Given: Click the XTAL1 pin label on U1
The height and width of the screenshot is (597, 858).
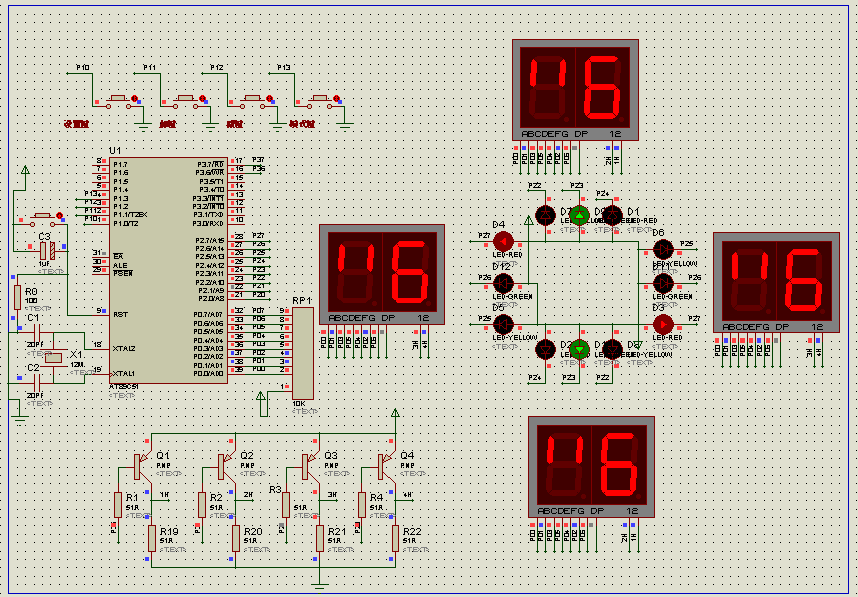Looking at the screenshot, I should click(124, 373).
